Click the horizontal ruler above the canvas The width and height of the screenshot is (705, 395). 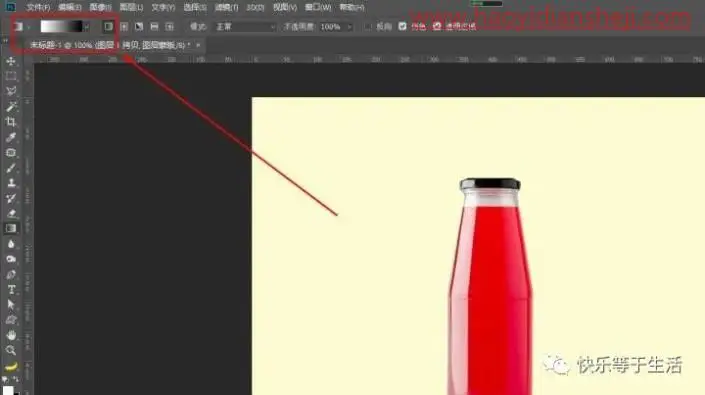pos(369,59)
